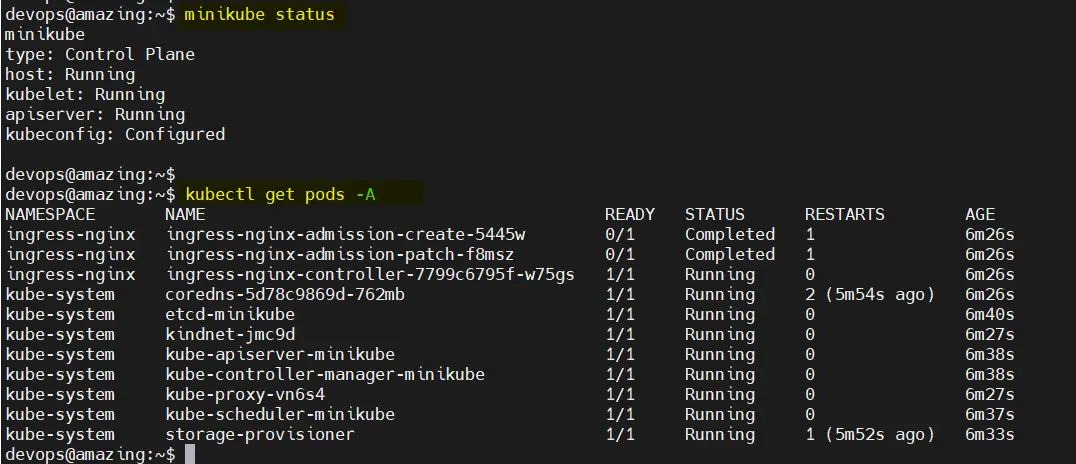Click the STATUS column header
The height and width of the screenshot is (464, 1076).
pyautogui.click(x=714, y=214)
